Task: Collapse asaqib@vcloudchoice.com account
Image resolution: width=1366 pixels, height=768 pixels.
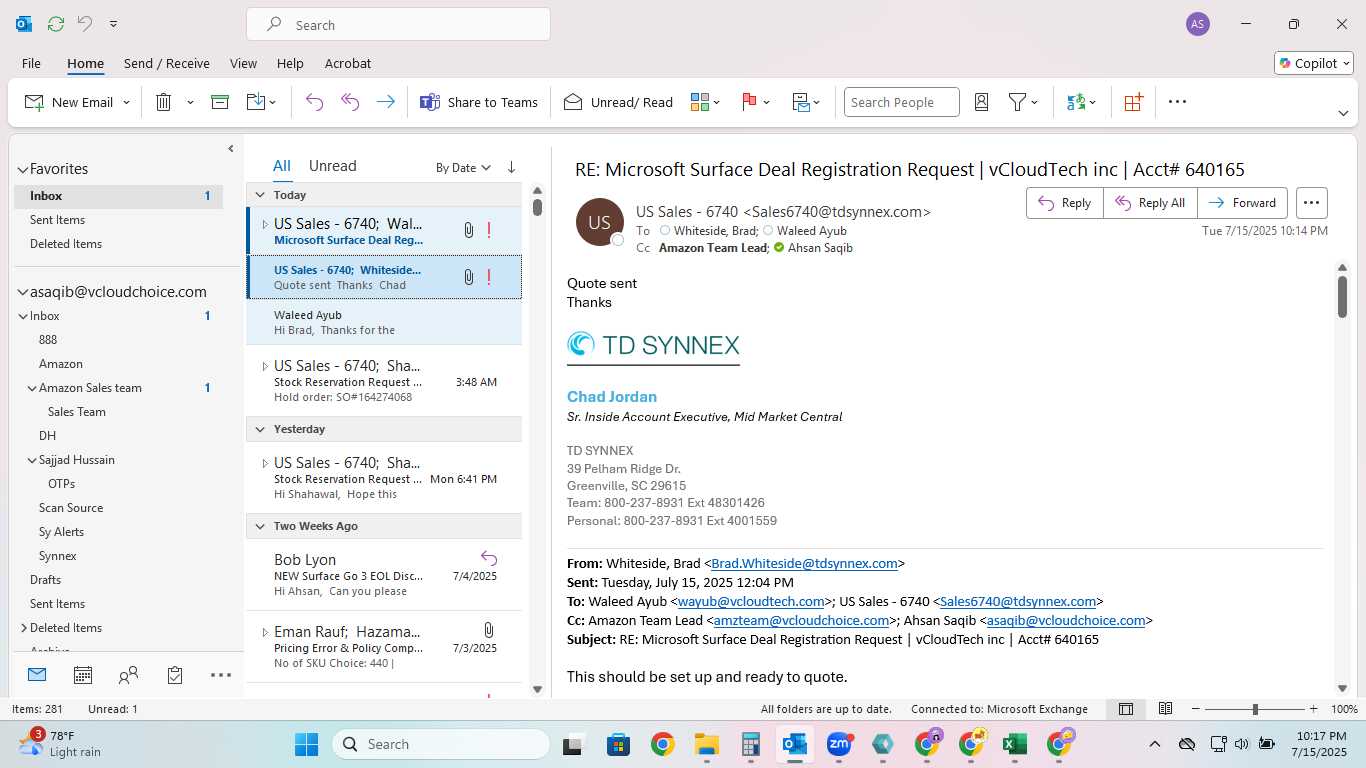Action: [22, 292]
